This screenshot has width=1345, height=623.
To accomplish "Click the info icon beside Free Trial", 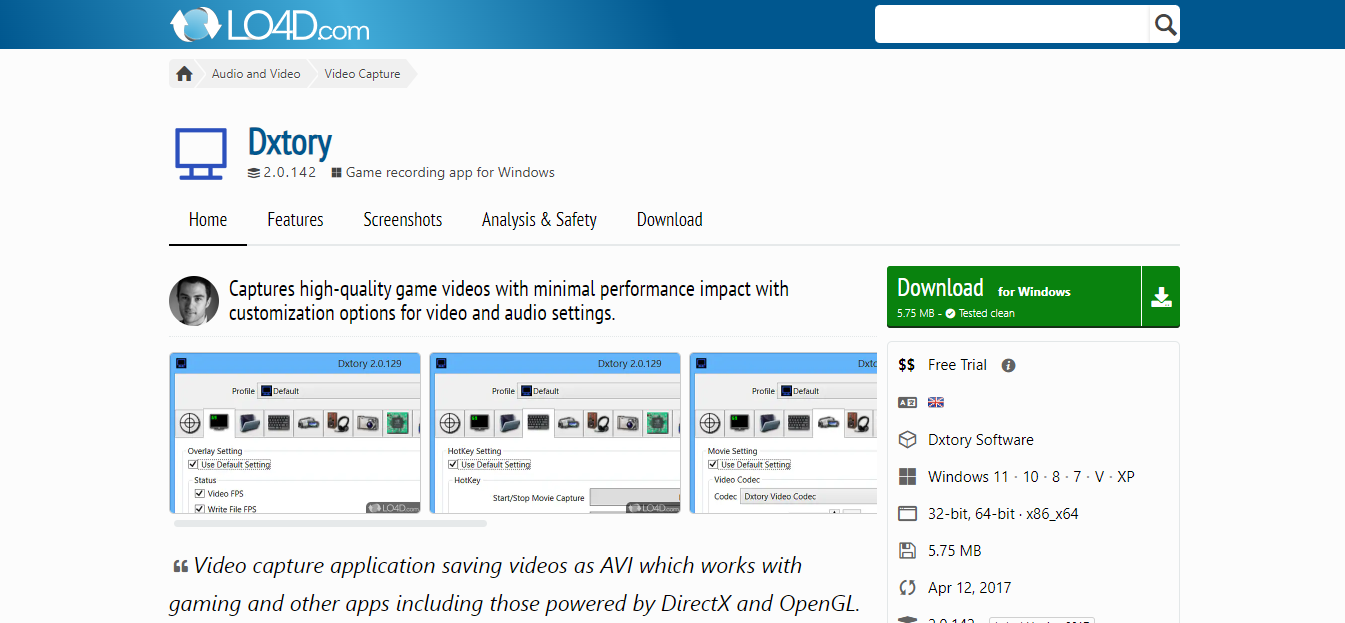I will [x=1008, y=365].
